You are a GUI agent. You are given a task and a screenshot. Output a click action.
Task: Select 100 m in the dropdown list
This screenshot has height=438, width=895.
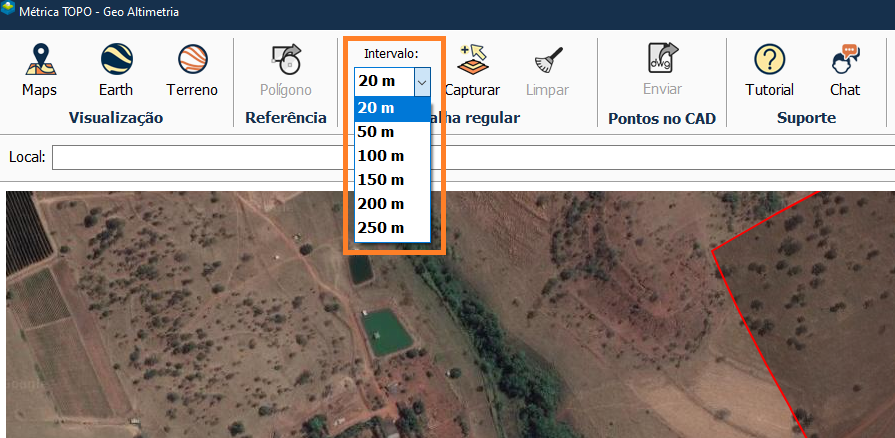tap(392, 156)
